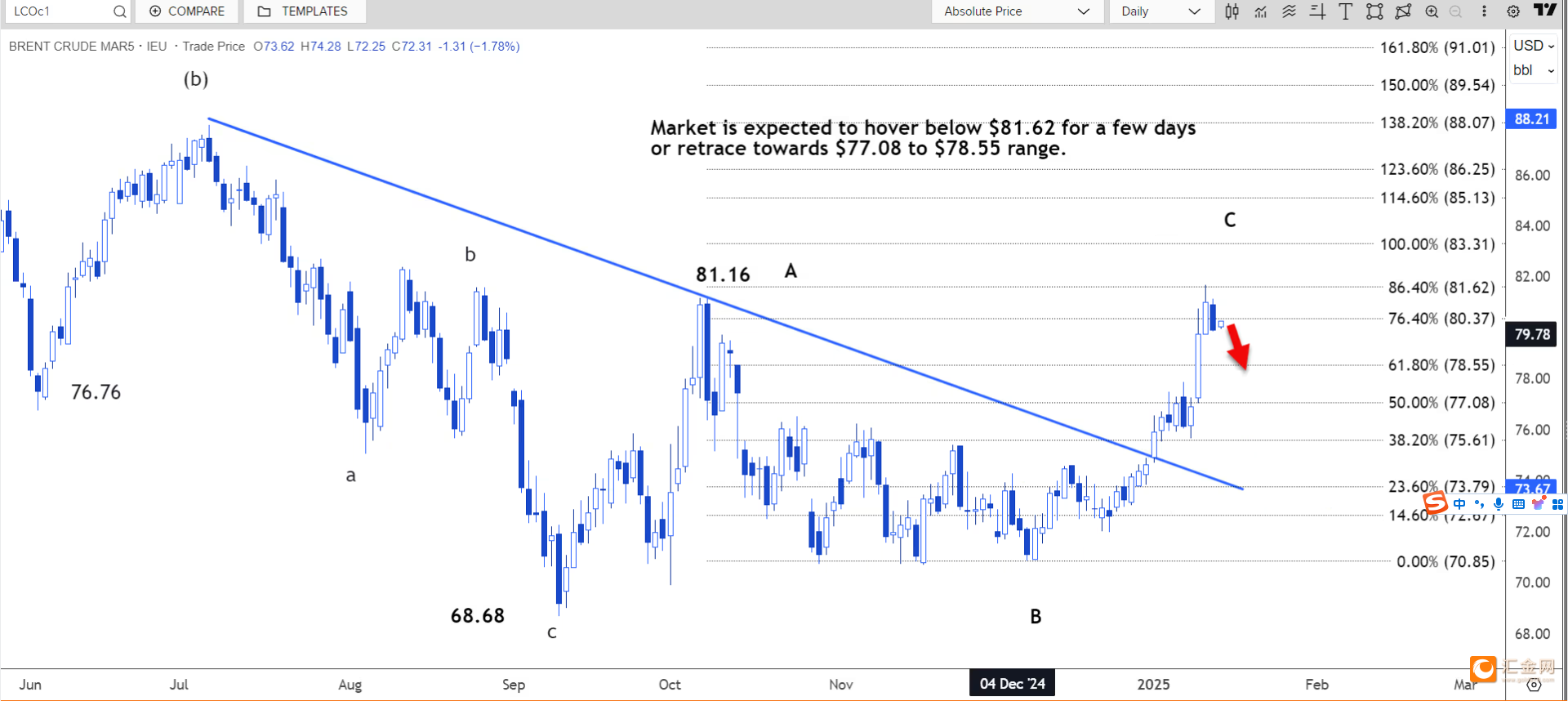Image resolution: width=1568 pixels, height=701 pixels.
Task: Open the bbl unit dropdown
Action: [1534, 70]
